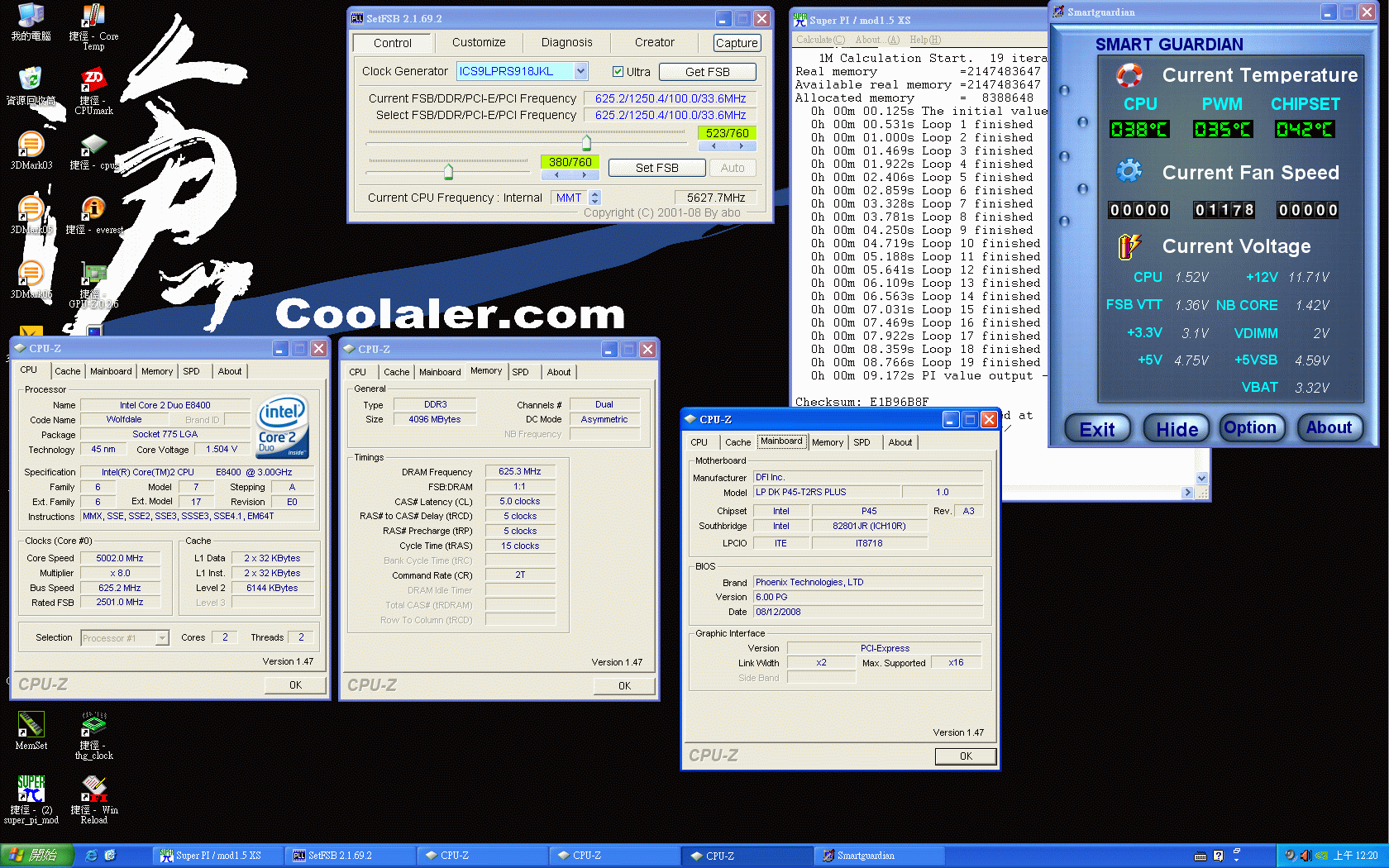Screen dimensions: 1389x868
Task: Click the Show Desktop quick launch icon
Action: point(111,856)
